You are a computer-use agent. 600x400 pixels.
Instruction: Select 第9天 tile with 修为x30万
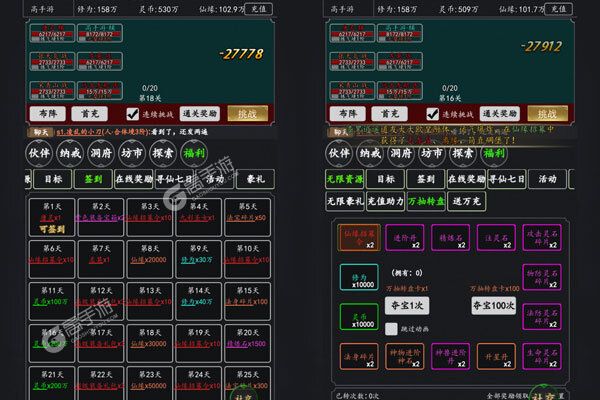[x=199, y=259]
